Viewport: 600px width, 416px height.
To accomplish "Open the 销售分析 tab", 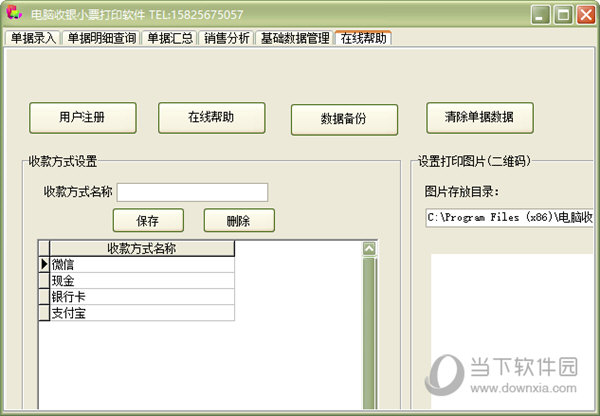I will tap(227, 38).
